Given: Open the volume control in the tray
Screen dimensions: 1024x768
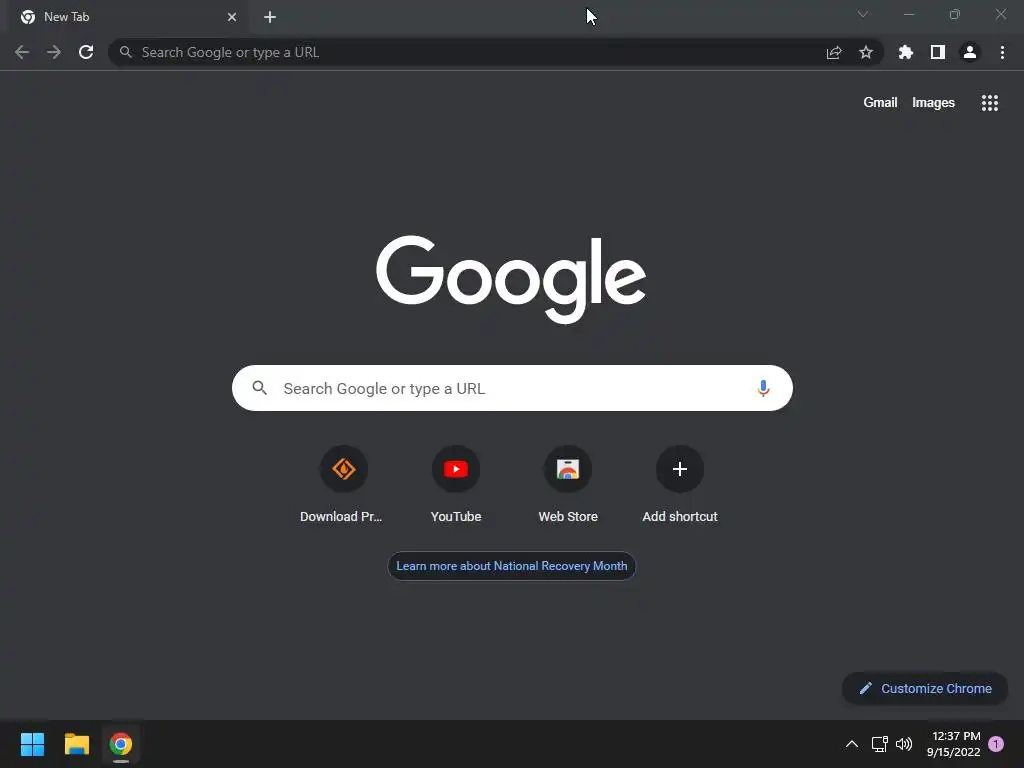Looking at the screenshot, I should click(904, 744).
